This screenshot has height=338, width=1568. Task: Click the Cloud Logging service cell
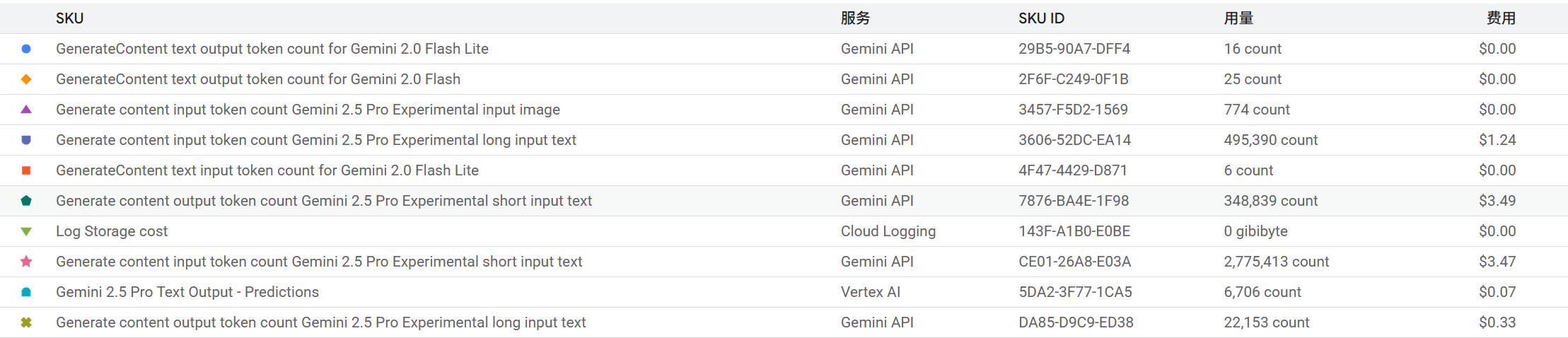tap(888, 231)
